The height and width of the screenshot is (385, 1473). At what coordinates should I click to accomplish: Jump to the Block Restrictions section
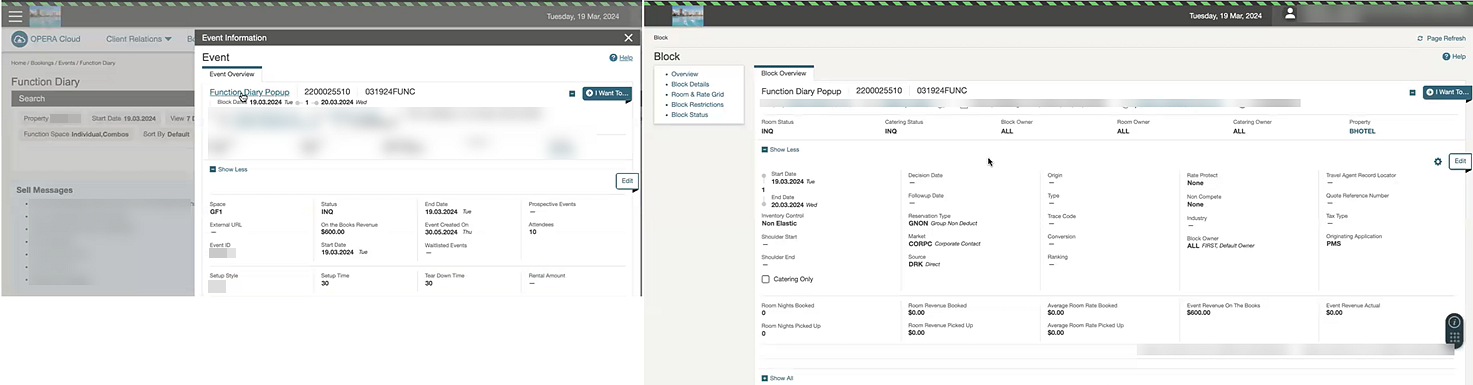697,104
